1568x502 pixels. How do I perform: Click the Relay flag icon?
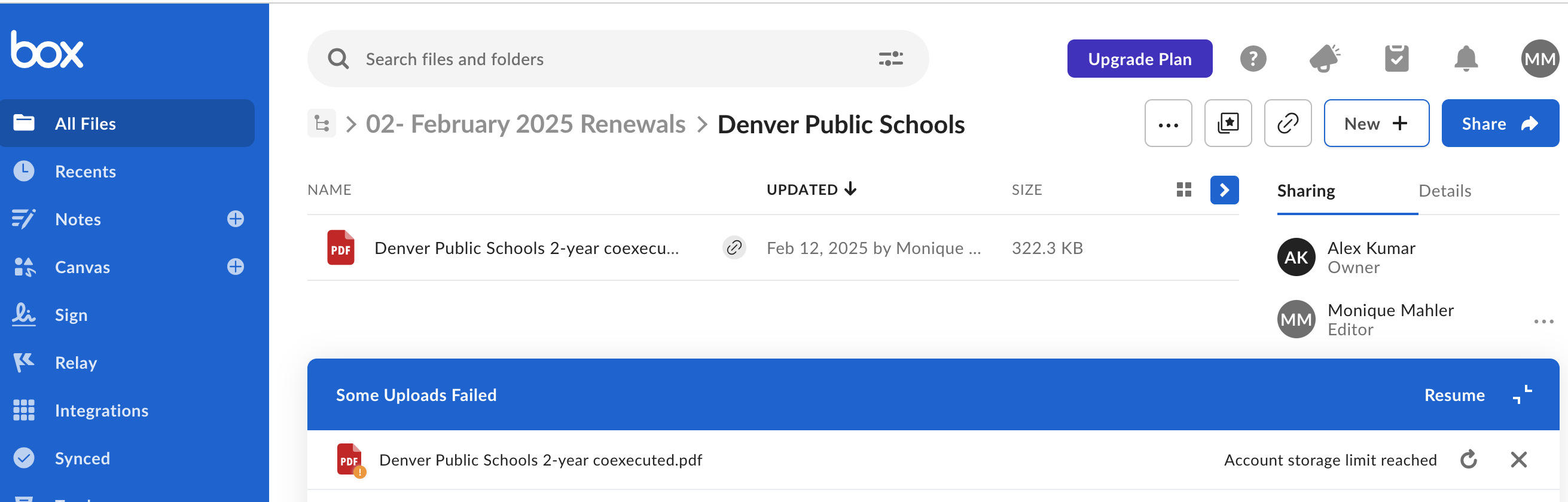tap(24, 362)
